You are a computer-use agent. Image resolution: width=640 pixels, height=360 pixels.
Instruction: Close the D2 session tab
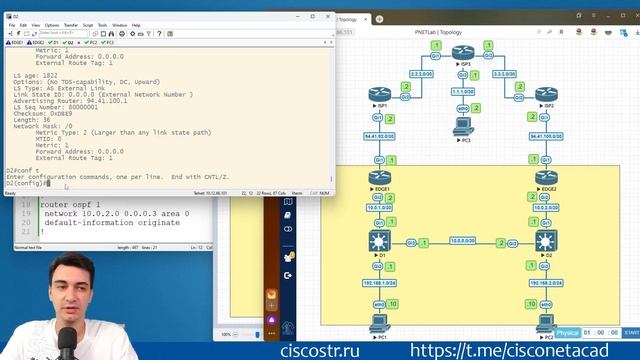(79, 42)
